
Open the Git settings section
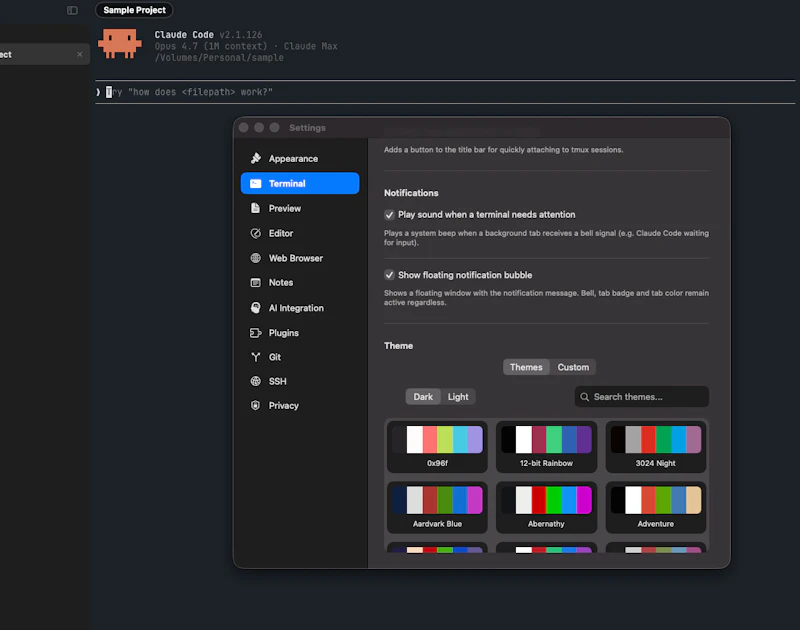(300, 357)
